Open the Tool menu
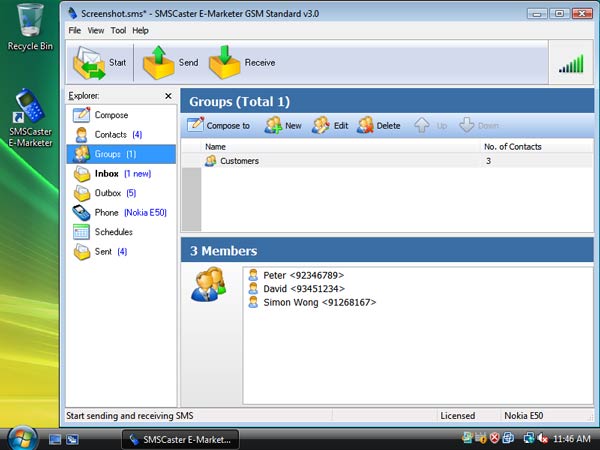 click(118, 31)
